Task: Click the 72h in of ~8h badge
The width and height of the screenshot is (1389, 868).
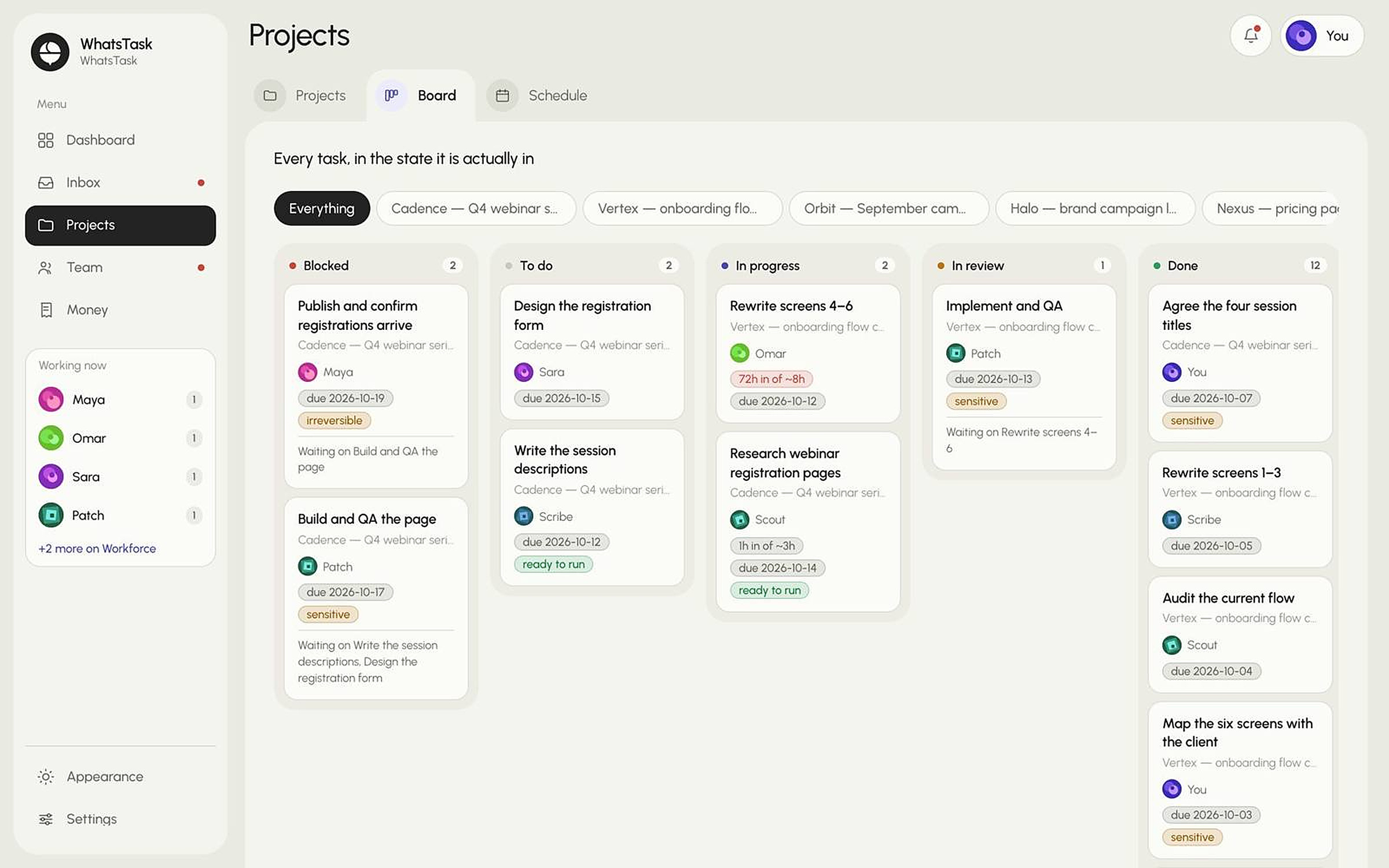Action: [771, 378]
